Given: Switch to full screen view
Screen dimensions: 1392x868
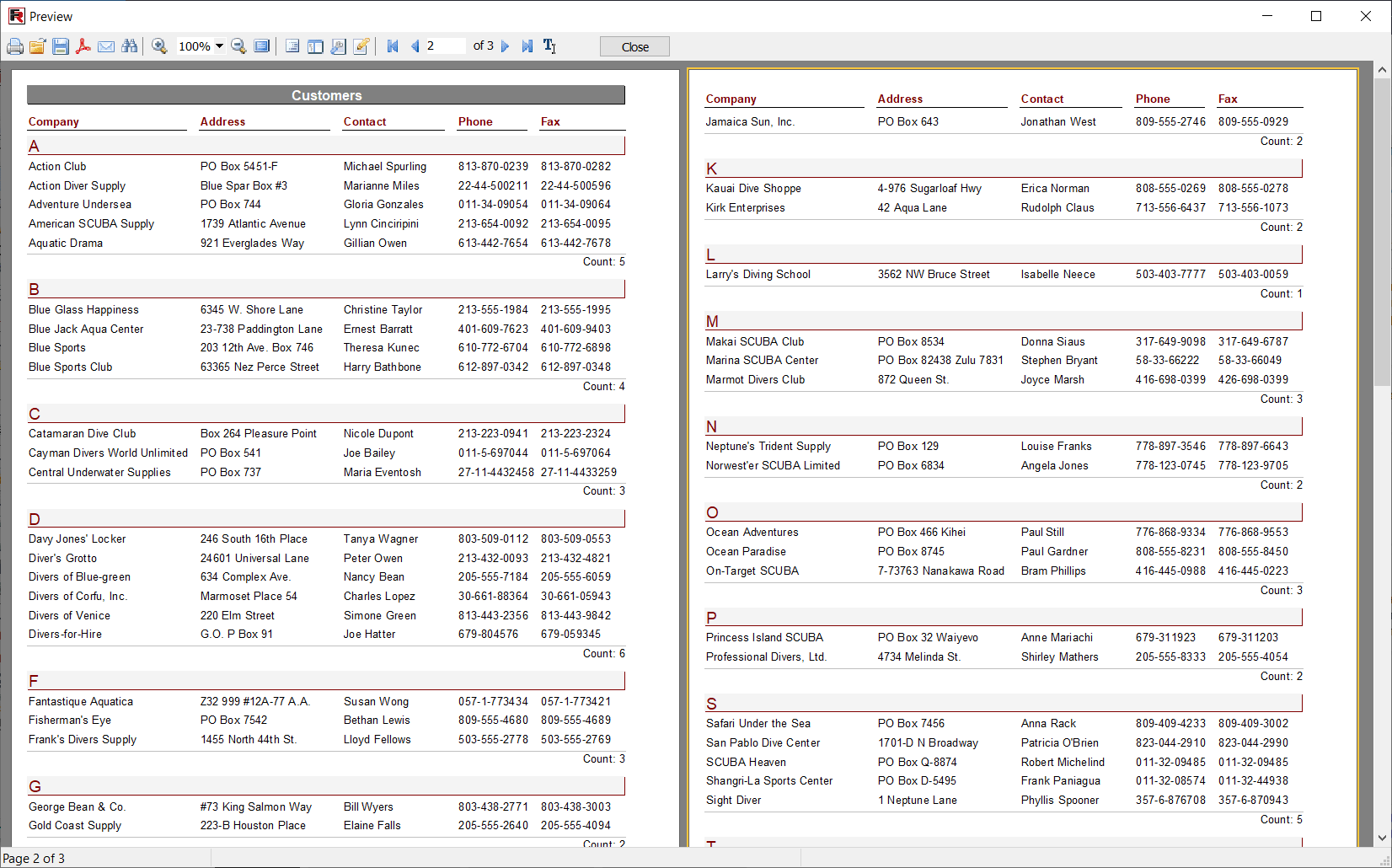Looking at the screenshot, I should [x=262, y=46].
